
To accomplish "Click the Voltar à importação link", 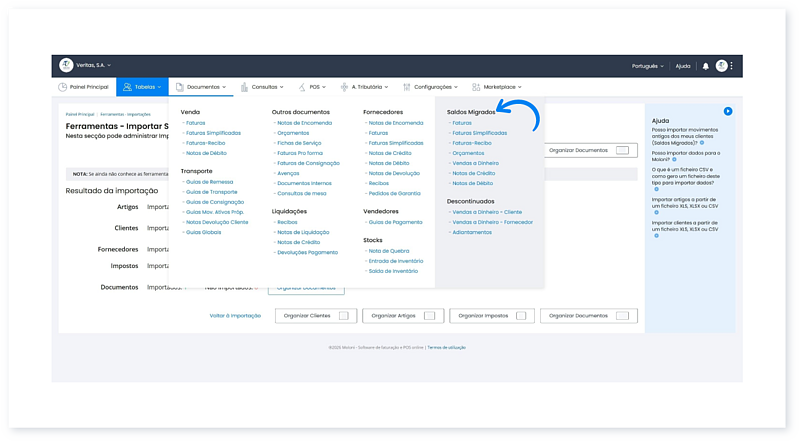I will (235, 316).
